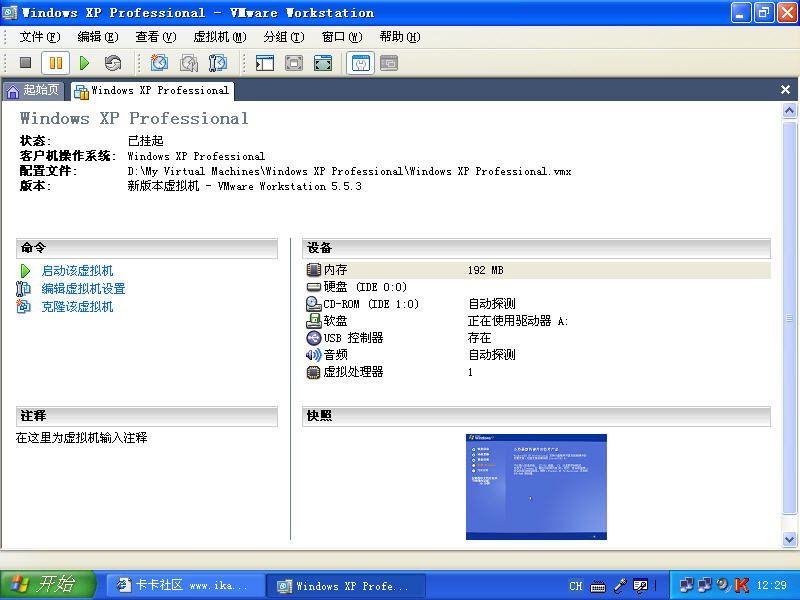The width and height of the screenshot is (800, 600).
Task: Click the console view toolbar icon
Action: (389, 63)
